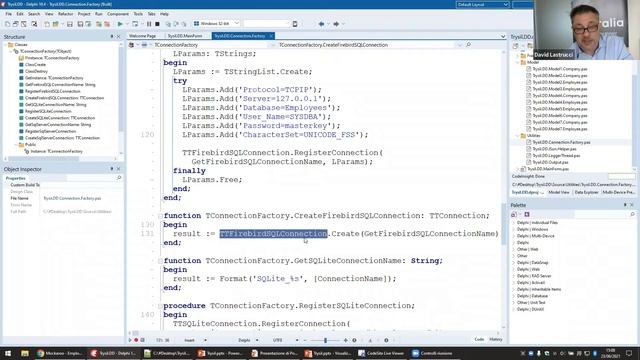Open the Component menu

pos(118,14)
